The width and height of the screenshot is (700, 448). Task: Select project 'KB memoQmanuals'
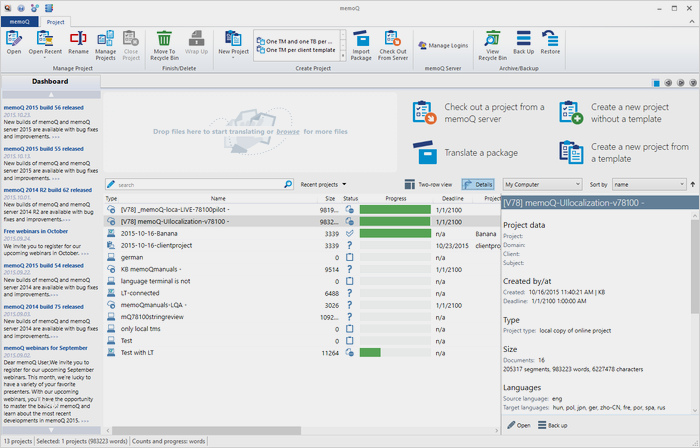tap(302, 270)
